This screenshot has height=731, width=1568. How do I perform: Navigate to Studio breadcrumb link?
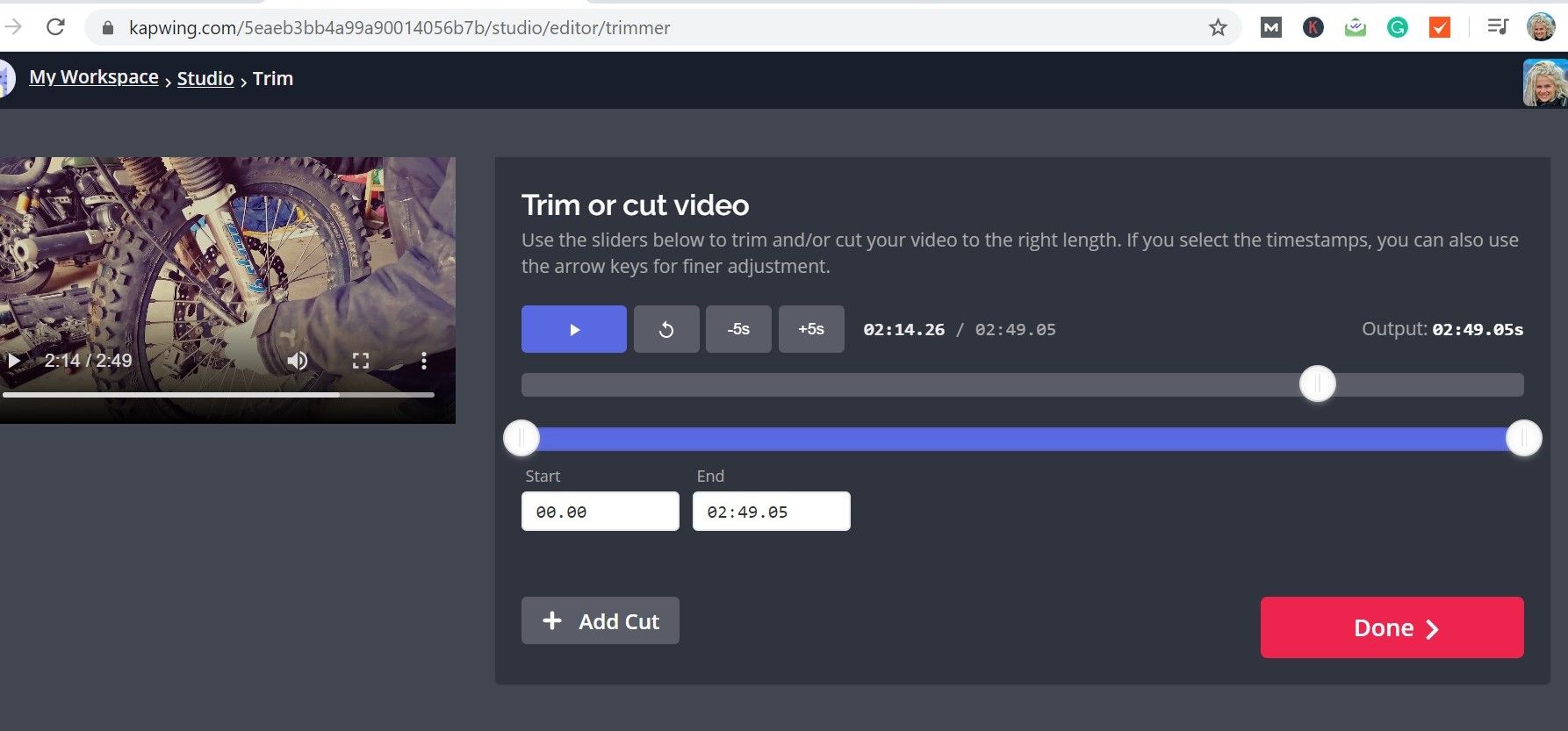tap(205, 79)
